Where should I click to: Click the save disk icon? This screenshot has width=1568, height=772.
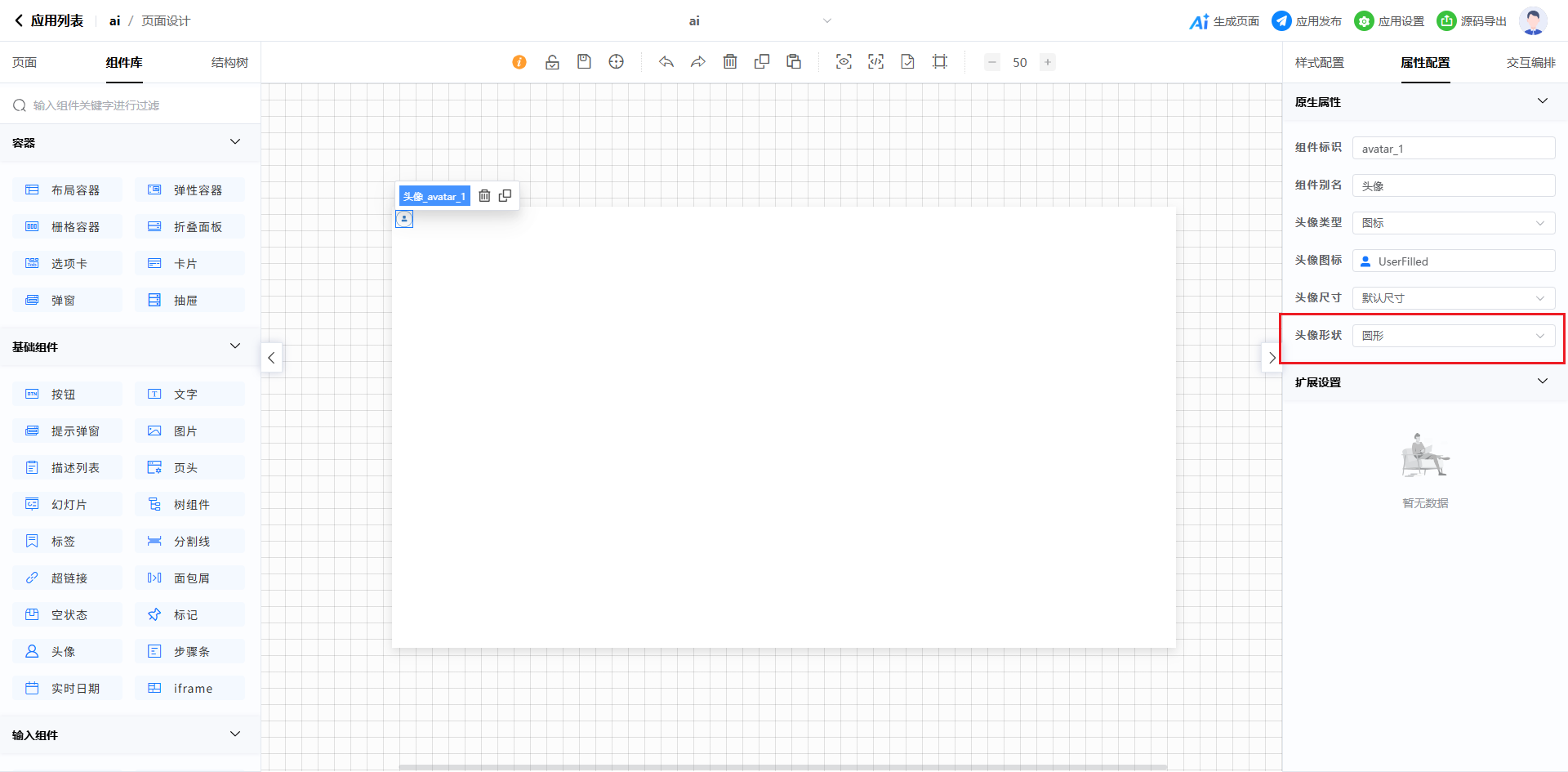[x=584, y=62]
